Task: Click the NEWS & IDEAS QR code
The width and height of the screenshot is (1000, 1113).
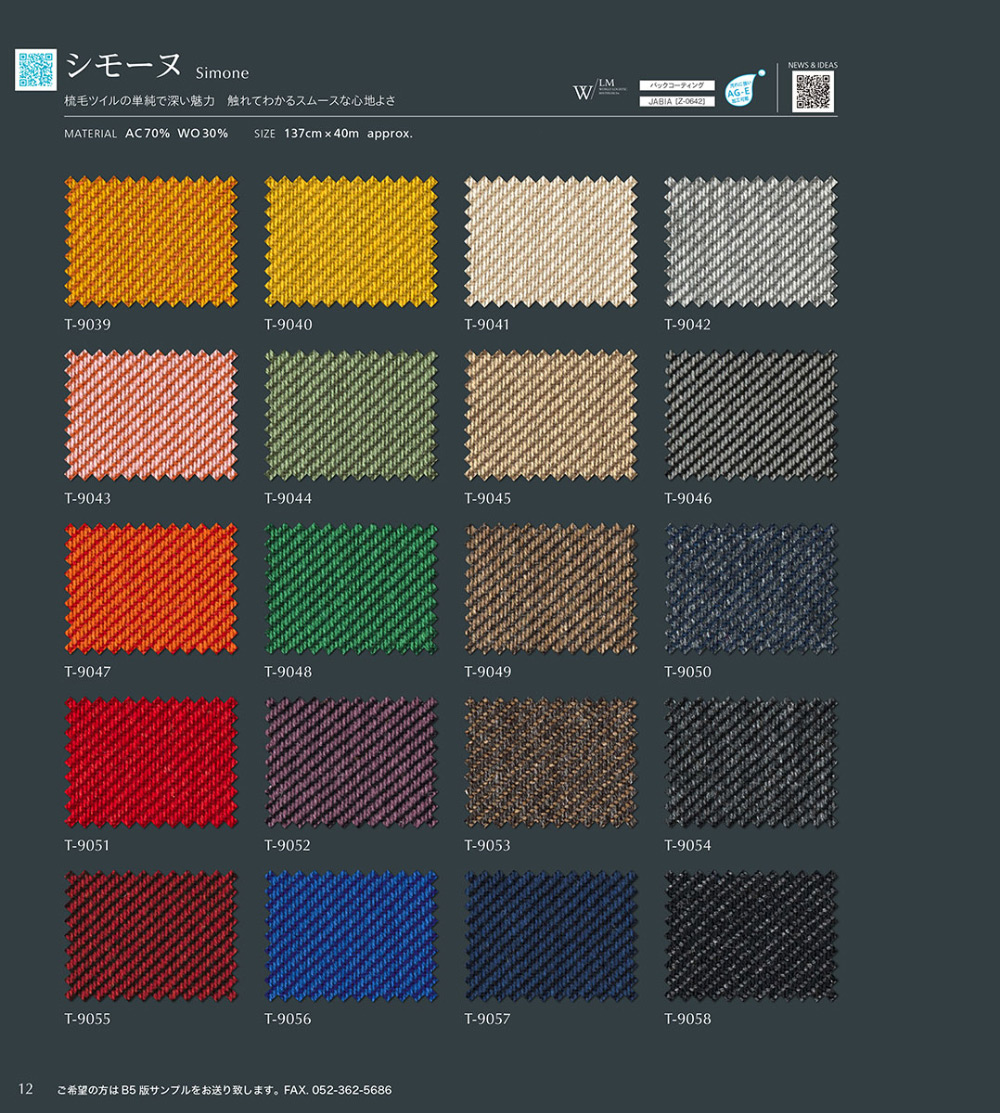Action: 813,92
